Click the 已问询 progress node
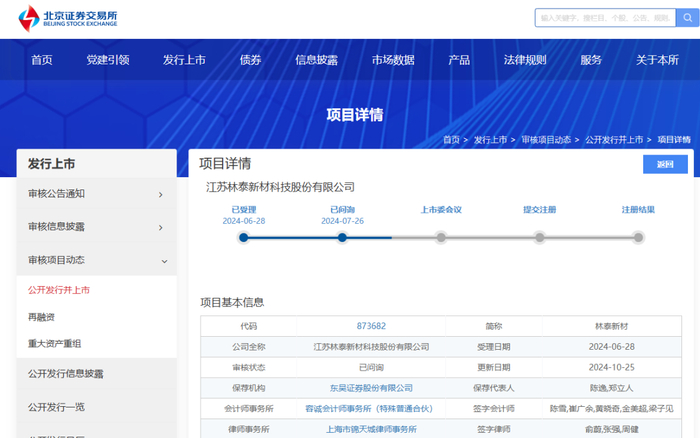Screen dimensions: 700x438 [342, 238]
